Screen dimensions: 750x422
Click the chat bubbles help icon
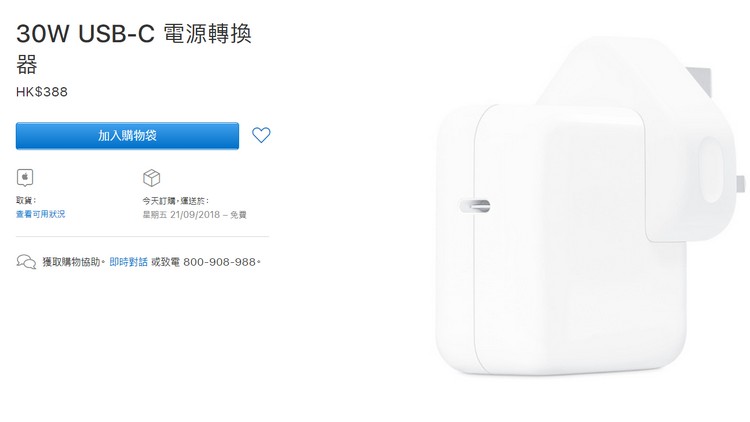tap(26, 262)
